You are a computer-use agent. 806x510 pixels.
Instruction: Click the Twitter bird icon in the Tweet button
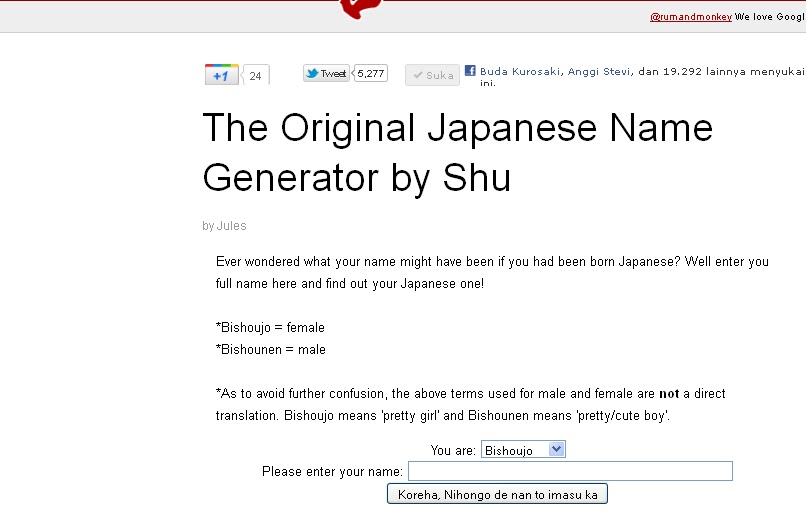tap(312, 73)
